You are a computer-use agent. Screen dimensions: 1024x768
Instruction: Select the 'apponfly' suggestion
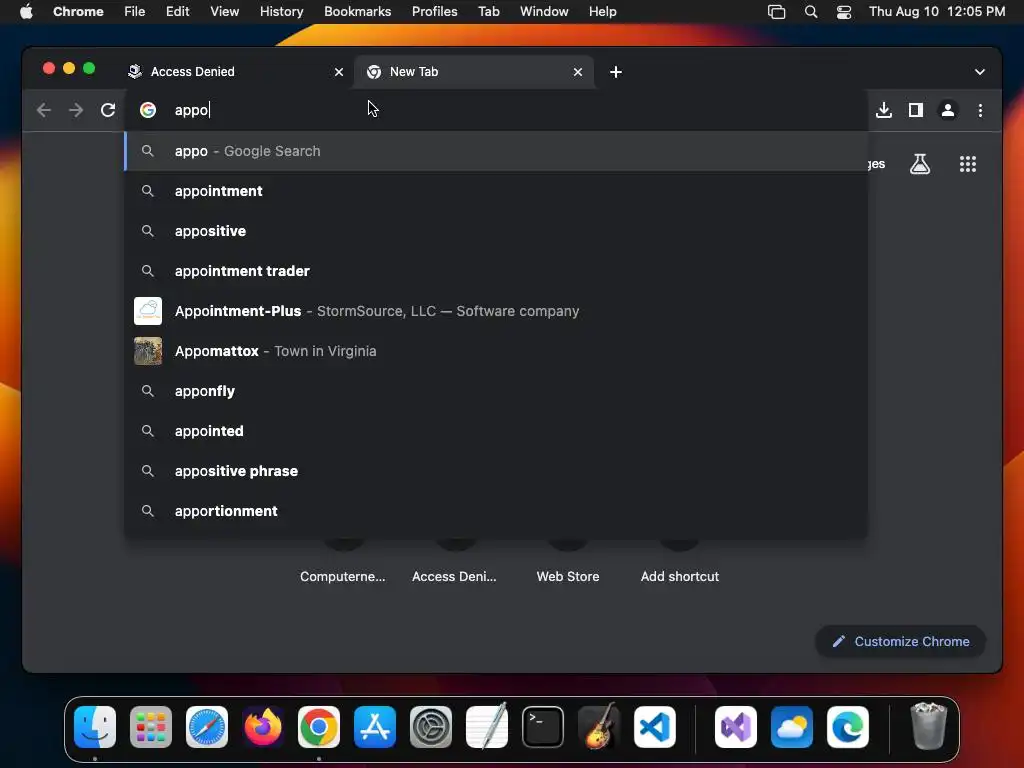coord(496,391)
